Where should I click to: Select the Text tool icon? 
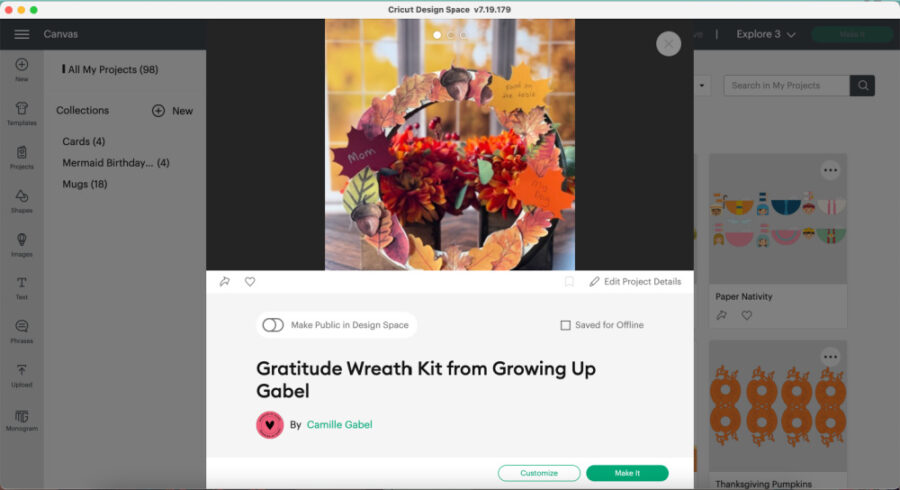(22, 288)
